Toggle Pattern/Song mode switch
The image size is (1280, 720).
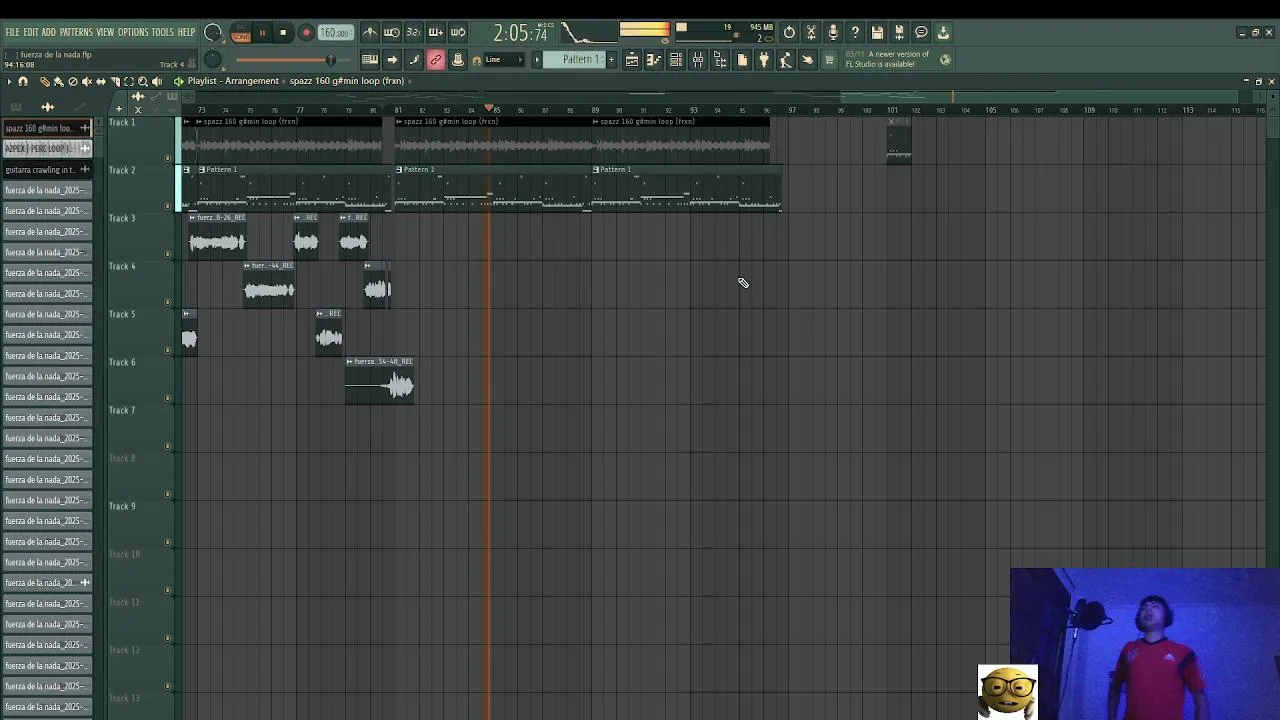click(240, 33)
